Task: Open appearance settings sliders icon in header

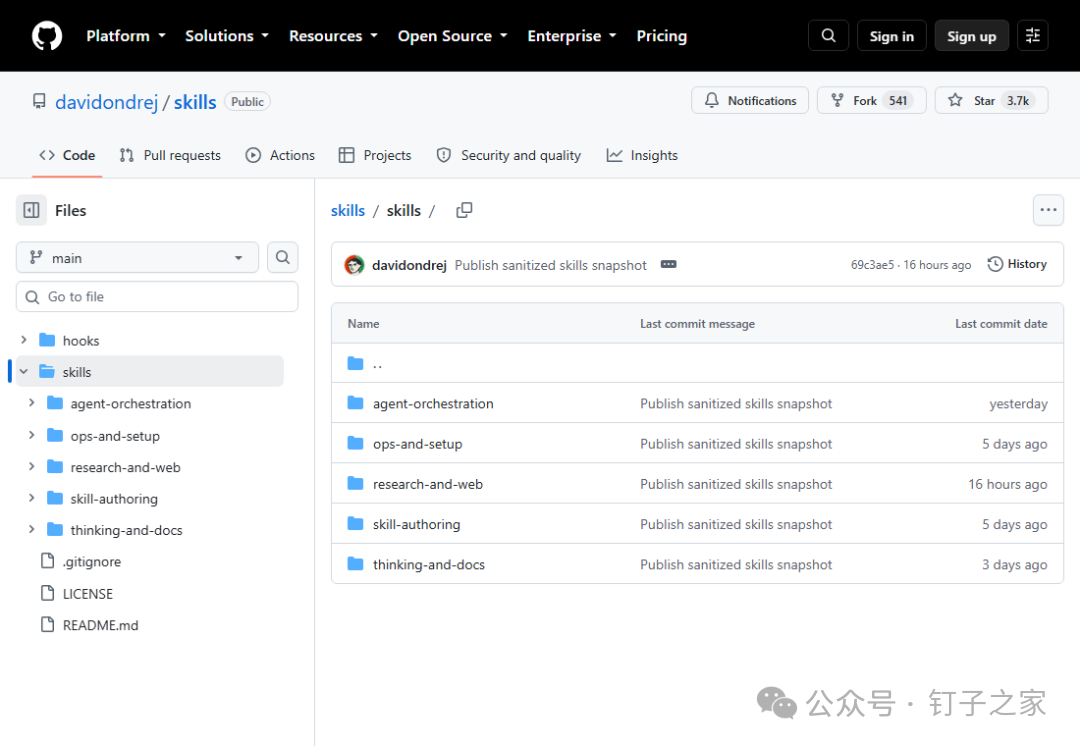Action: click(x=1032, y=36)
